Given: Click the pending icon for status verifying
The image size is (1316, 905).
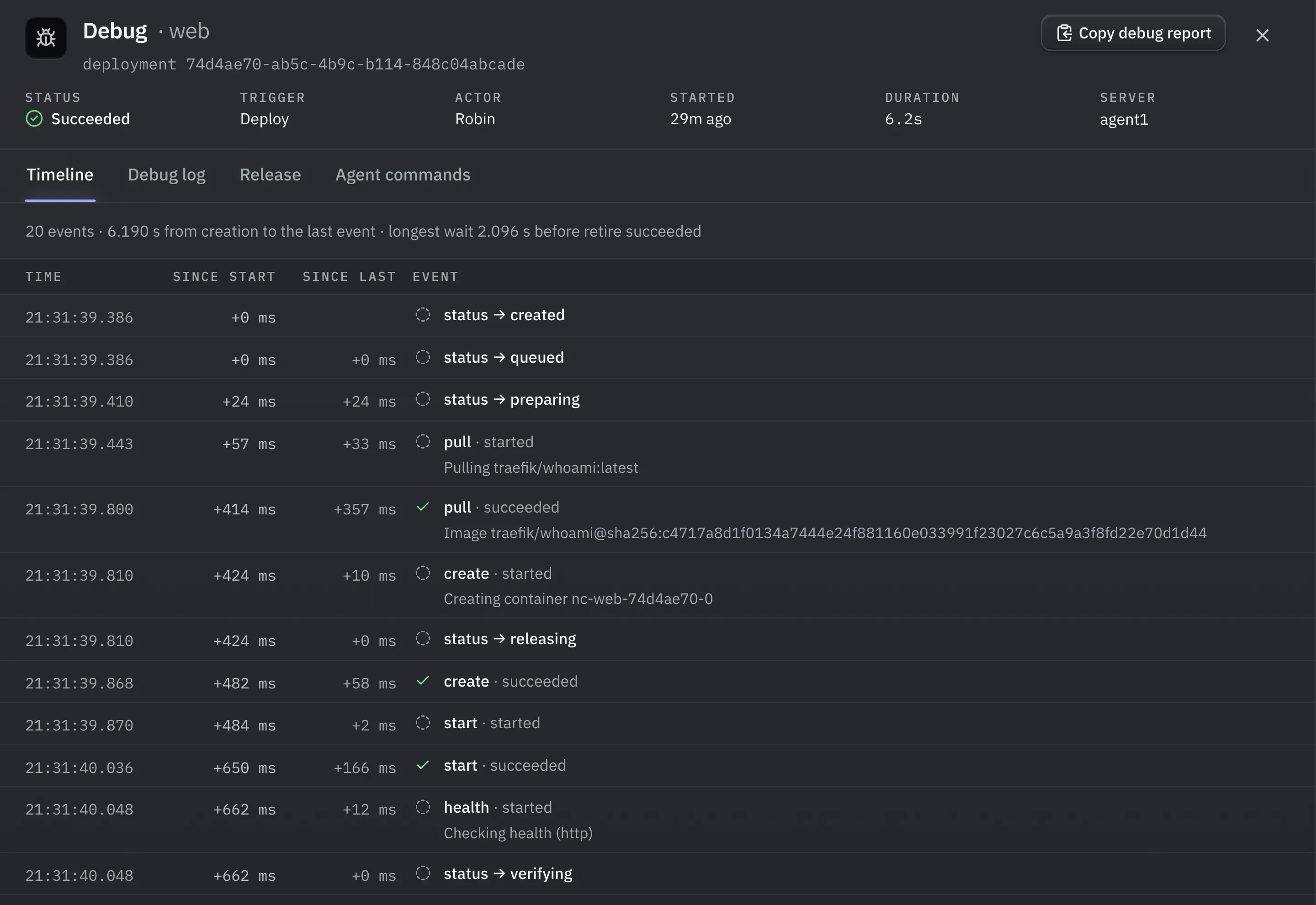Looking at the screenshot, I should click(x=423, y=873).
